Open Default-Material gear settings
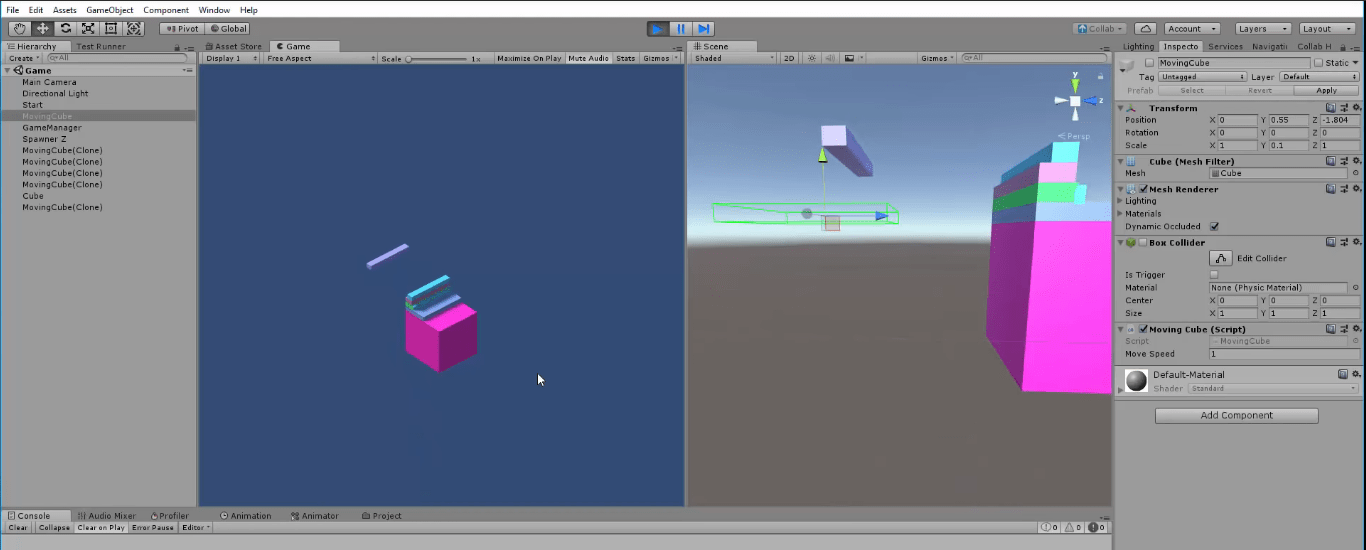Viewport: 1366px width, 550px height. click(1355, 374)
